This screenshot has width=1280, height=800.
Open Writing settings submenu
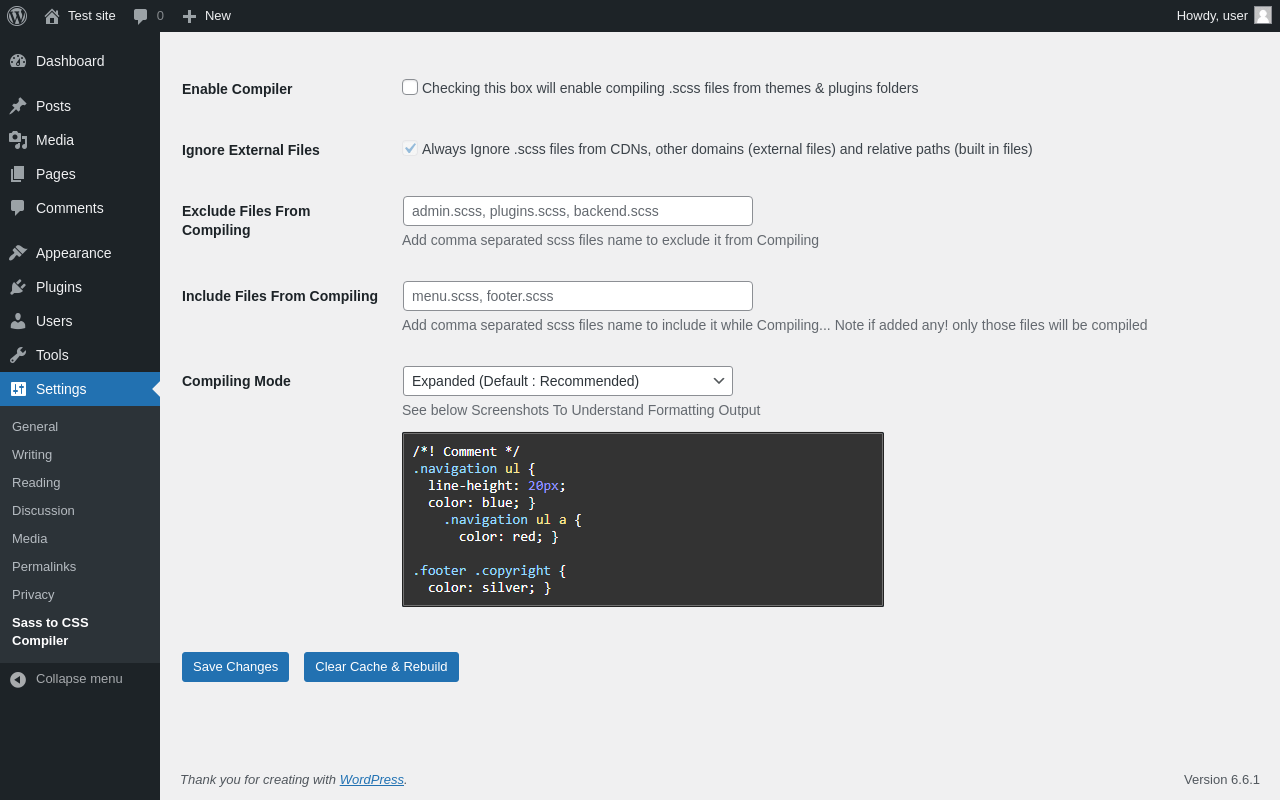point(32,454)
